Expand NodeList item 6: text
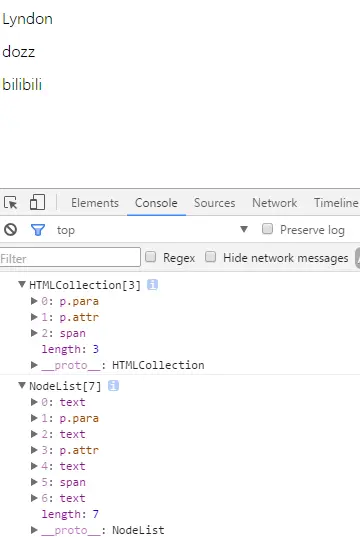 34,498
